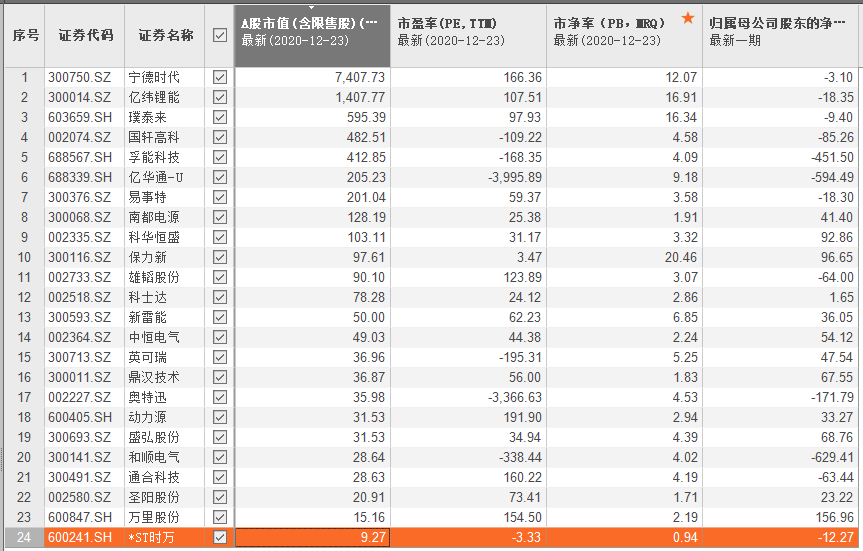Image resolution: width=863 pixels, height=551 pixels.
Task: Click the 序号 column header
Action: (x=25, y=36)
